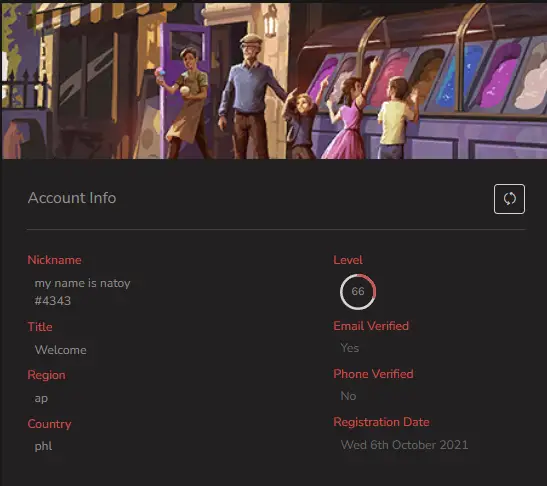Screen dimensions: 547x486
Task: Click the Phone Verified label
Action: point(373,374)
